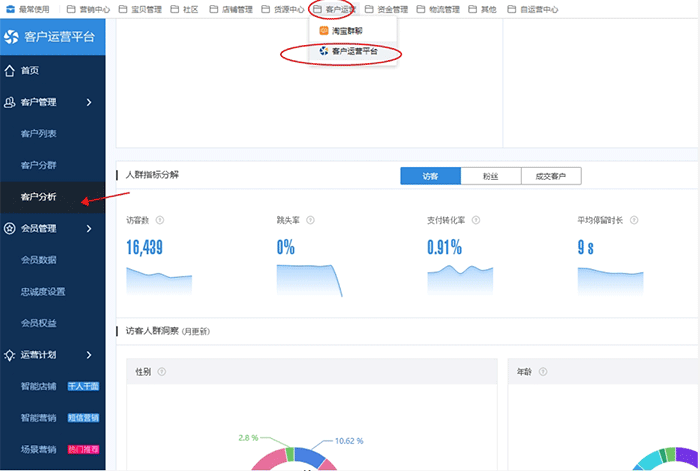Collapse the 客户管理 section chevron

point(89,102)
